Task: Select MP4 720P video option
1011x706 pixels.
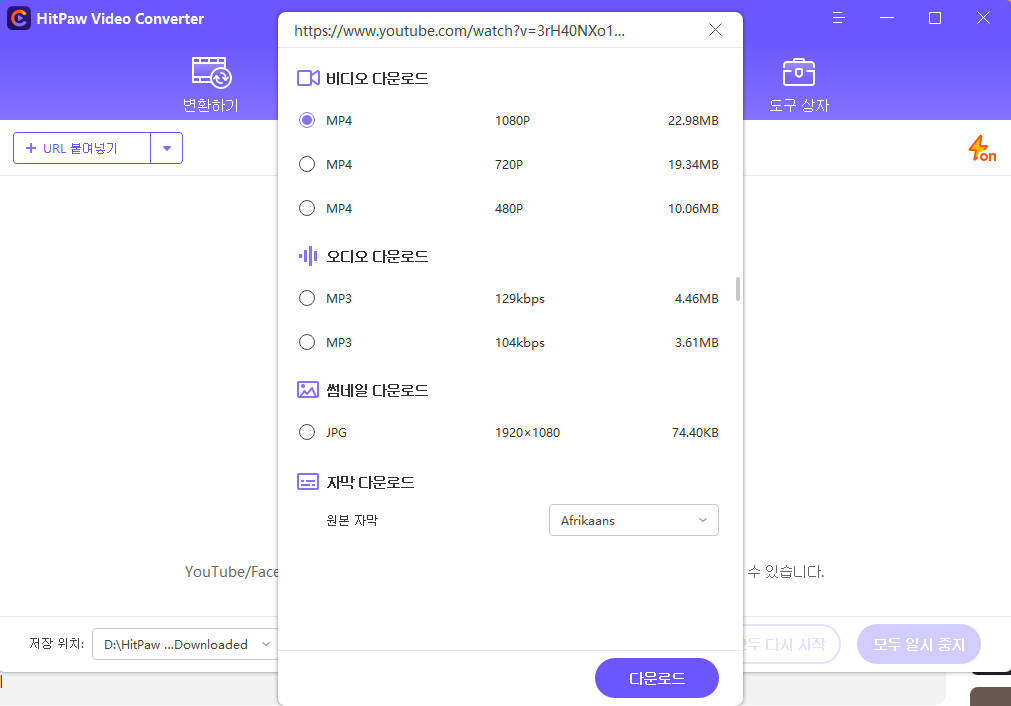Action: (307, 164)
